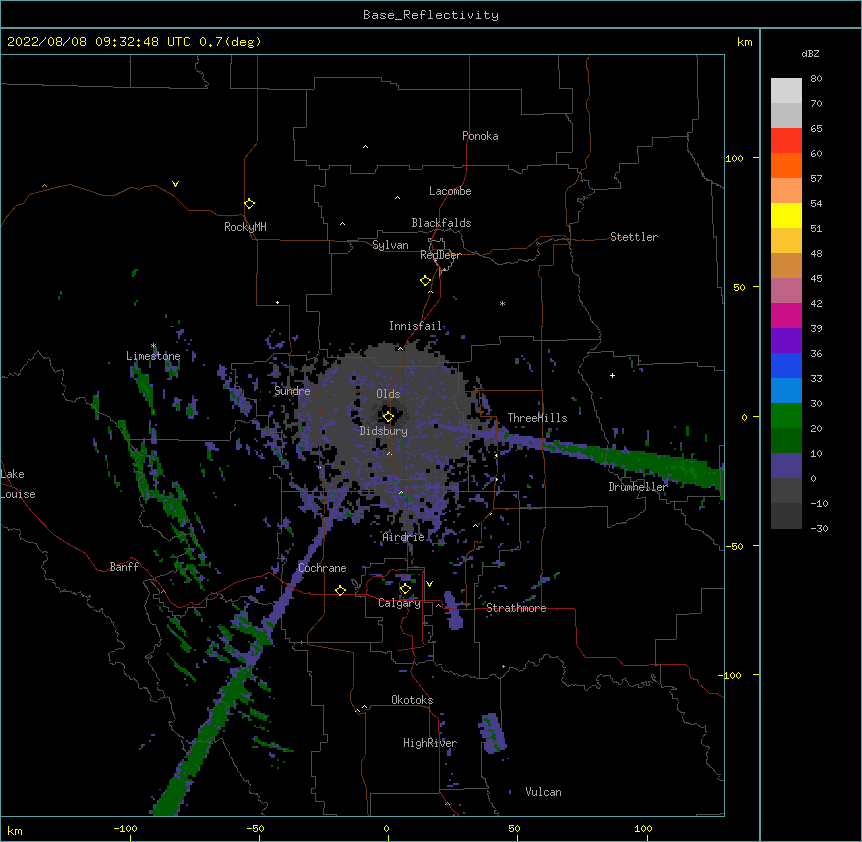862x842 pixels.
Task: Select the light gray 80 dBZ swatch
Action: pos(786,90)
